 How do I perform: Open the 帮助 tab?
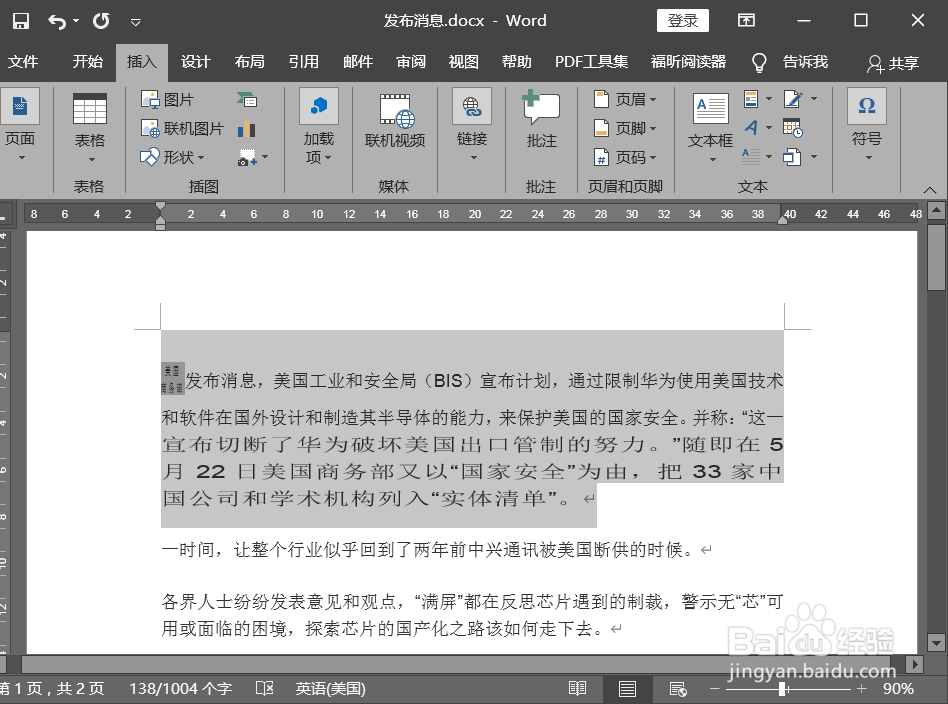point(517,62)
